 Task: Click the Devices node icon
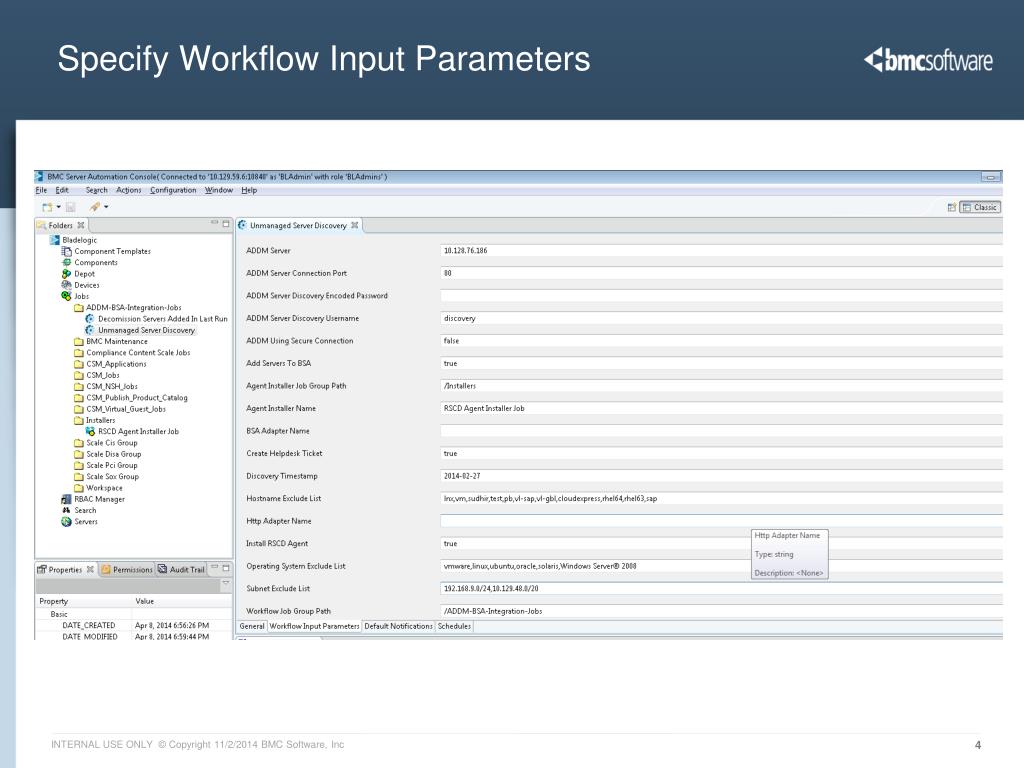[67, 285]
